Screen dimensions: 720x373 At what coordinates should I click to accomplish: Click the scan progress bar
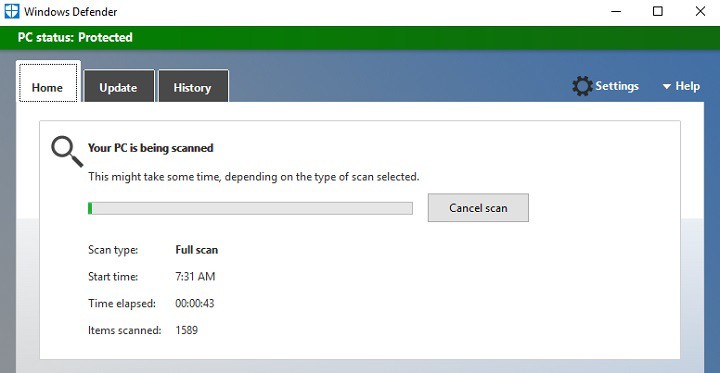click(x=250, y=208)
